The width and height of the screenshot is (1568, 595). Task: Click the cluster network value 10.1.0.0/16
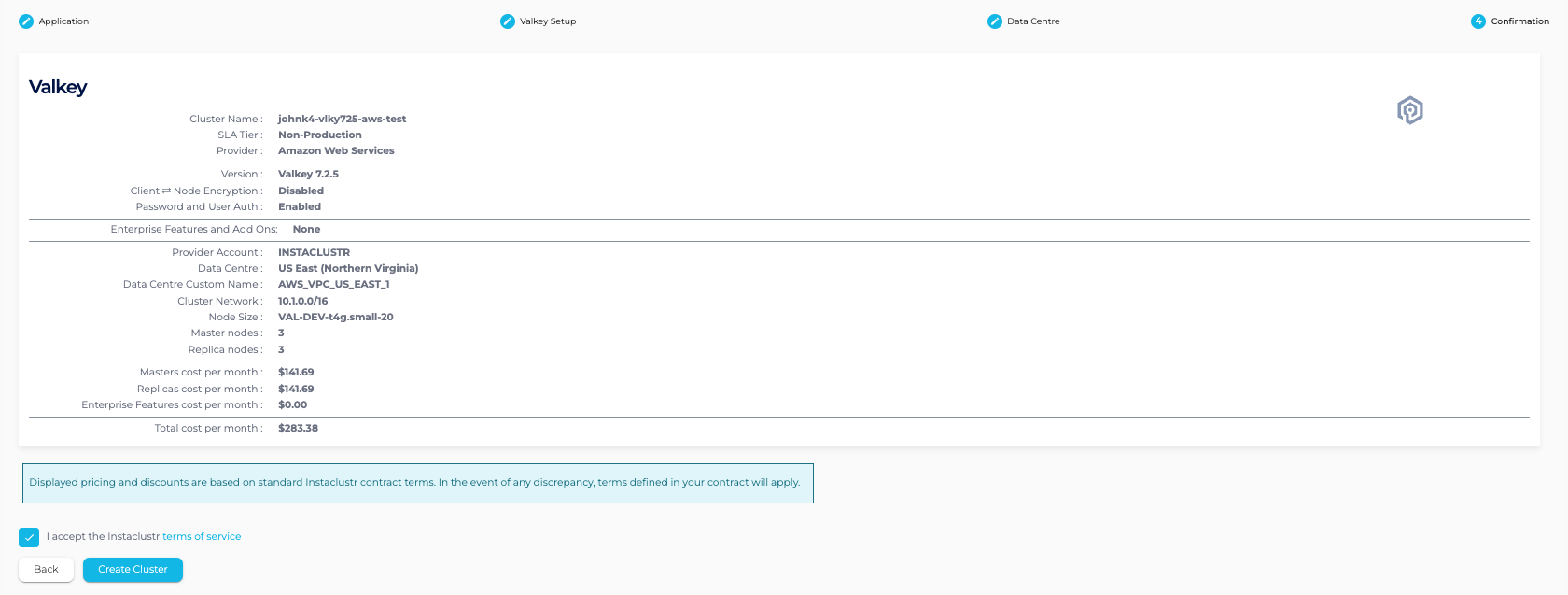tap(302, 302)
